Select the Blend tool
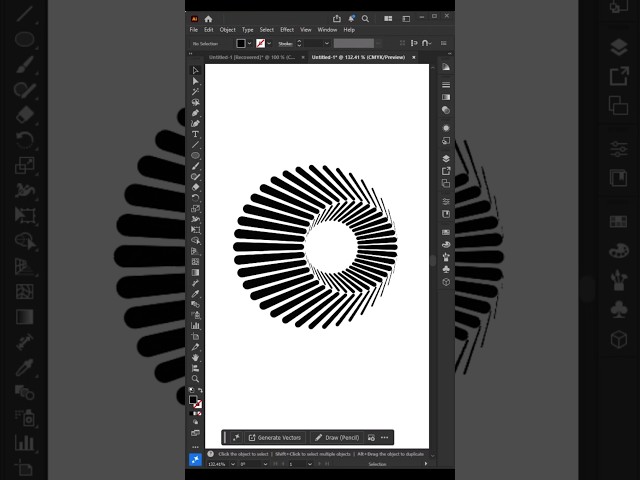The width and height of the screenshot is (640, 480). coord(195,304)
